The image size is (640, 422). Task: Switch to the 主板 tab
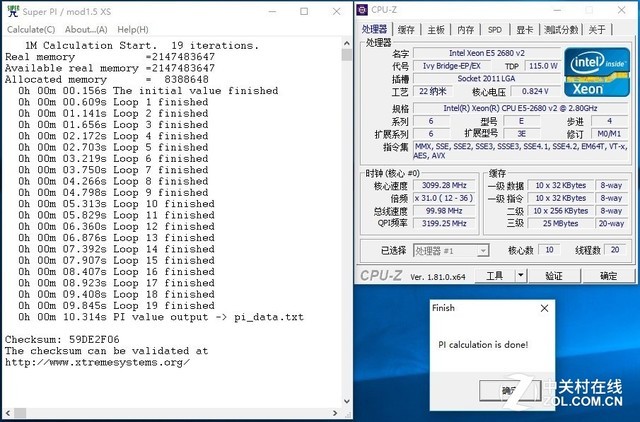pyautogui.click(x=435, y=30)
